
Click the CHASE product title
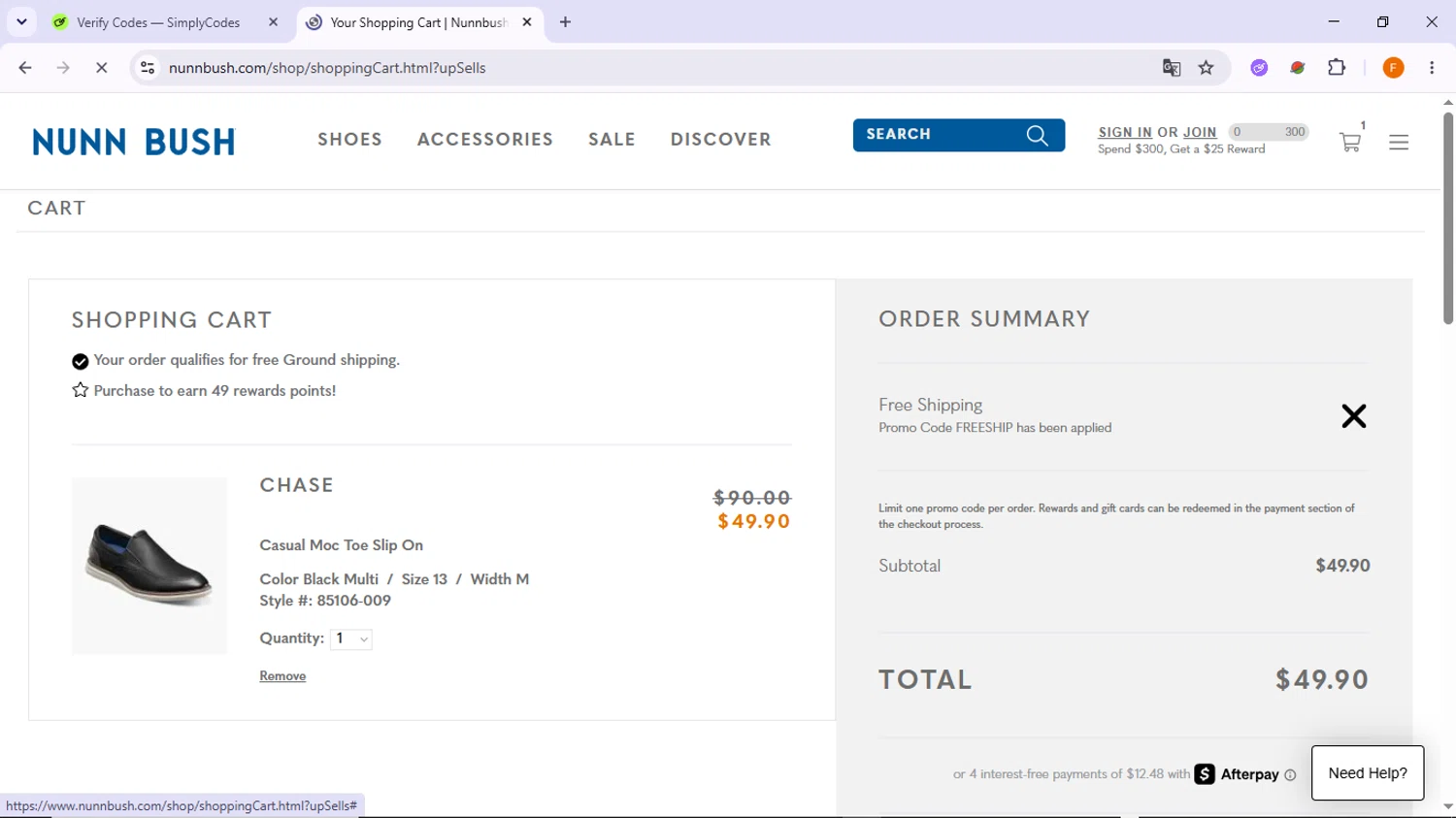[297, 485]
